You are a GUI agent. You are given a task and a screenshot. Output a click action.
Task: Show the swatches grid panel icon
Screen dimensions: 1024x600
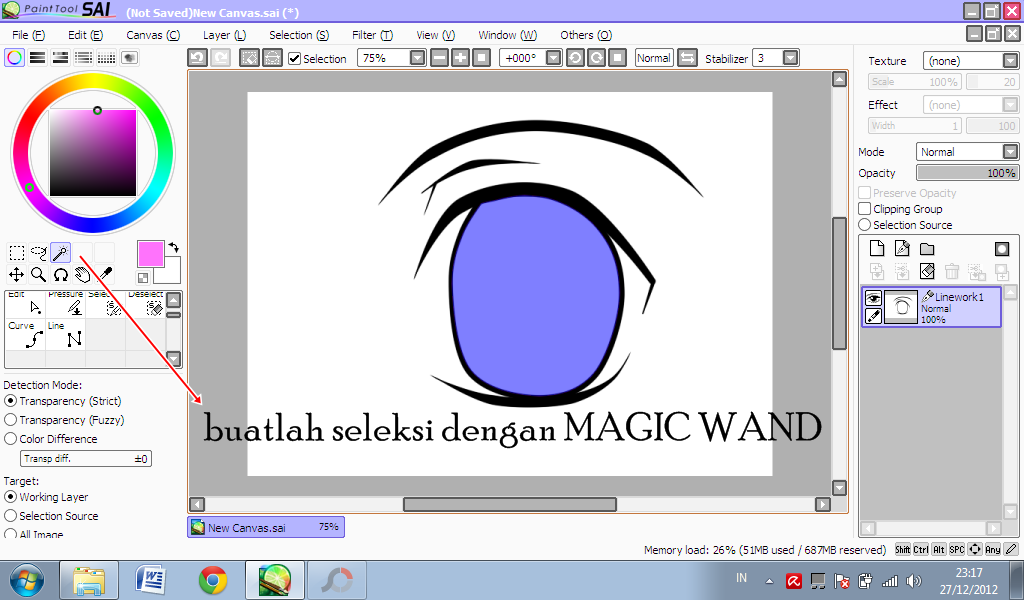pyautogui.click(x=106, y=57)
